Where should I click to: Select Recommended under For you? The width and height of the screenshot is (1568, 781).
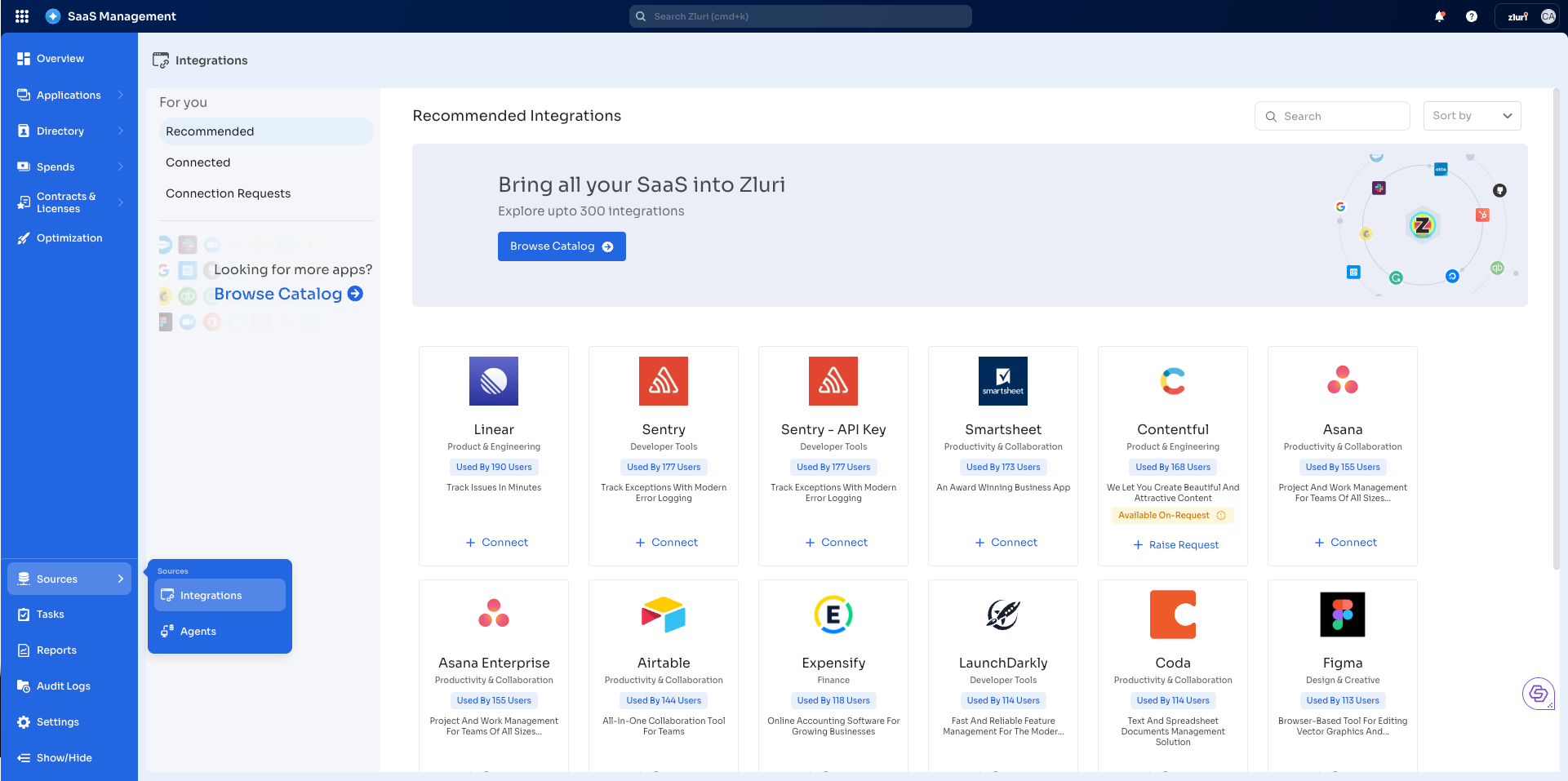tap(266, 131)
